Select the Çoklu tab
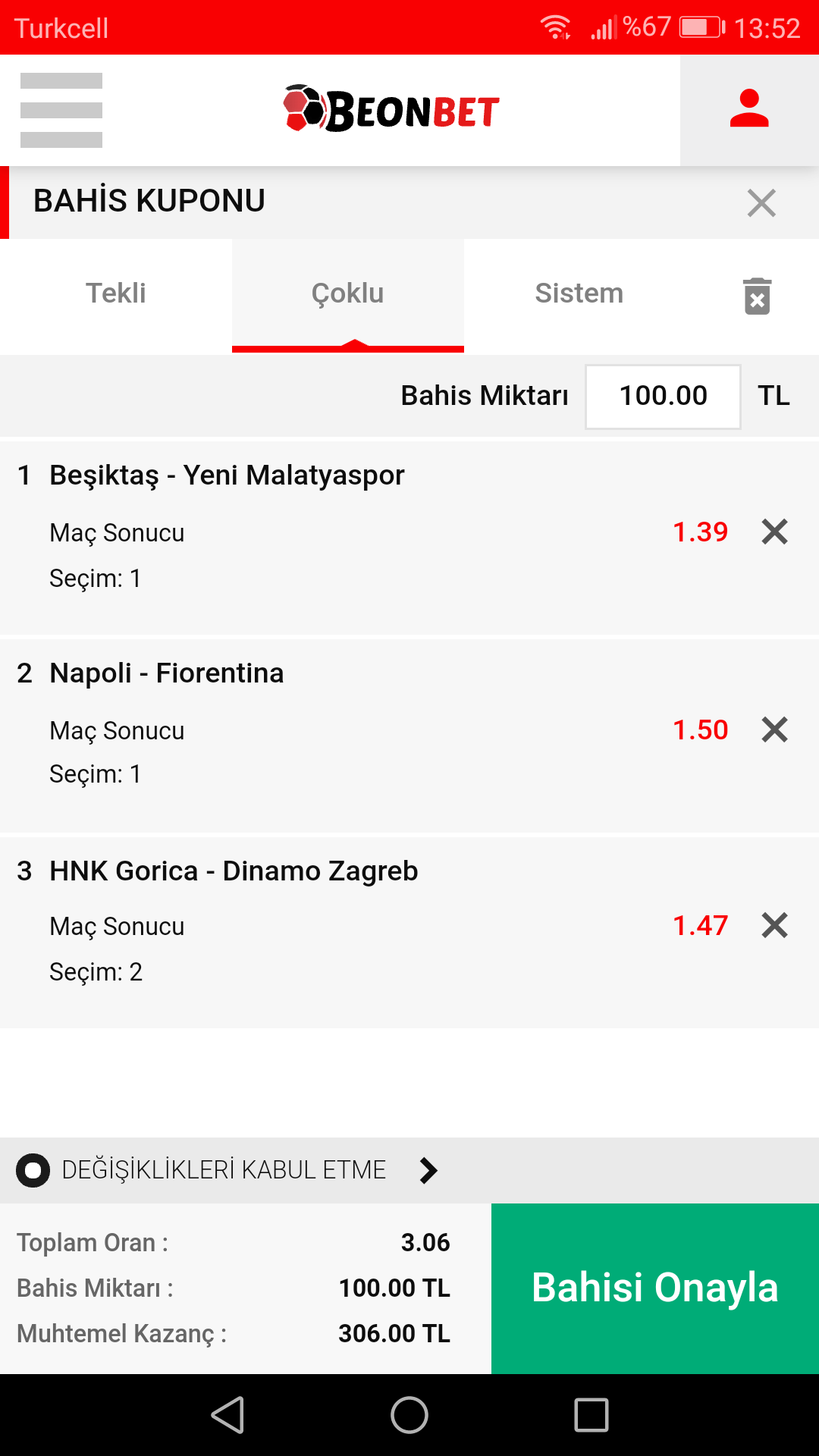The image size is (819, 1456). coord(348,293)
